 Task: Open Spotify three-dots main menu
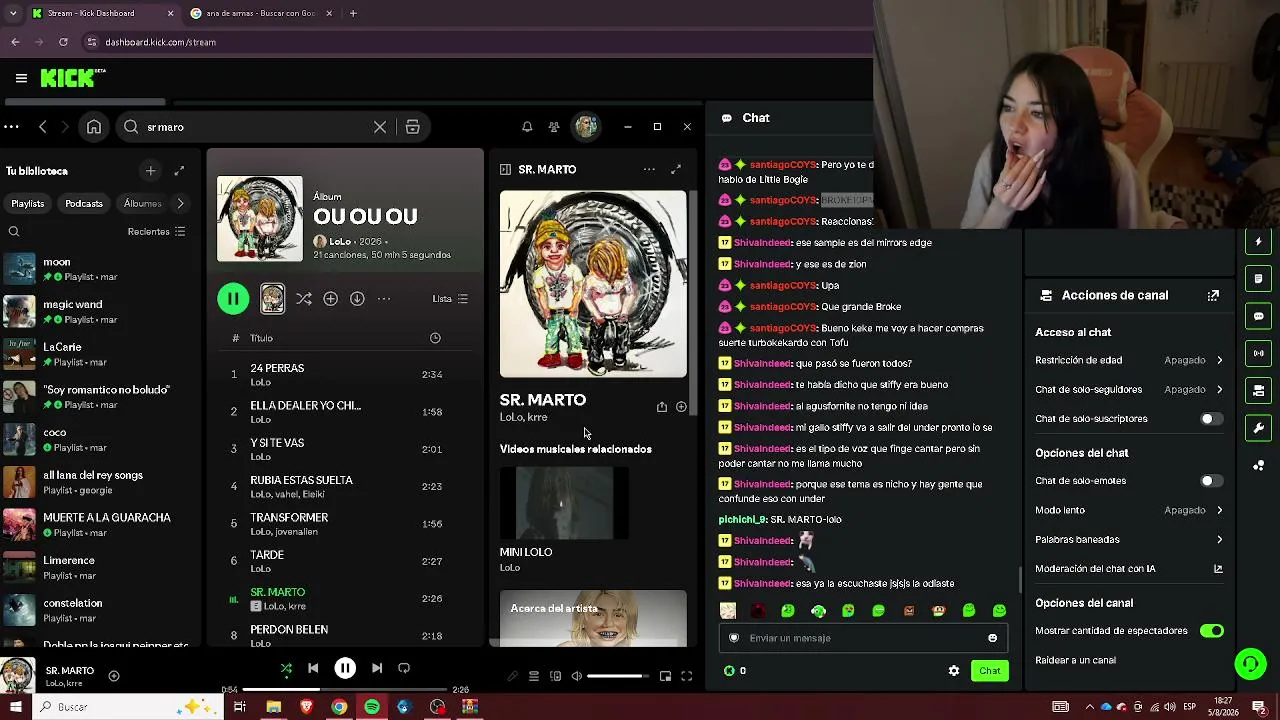[x=11, y=127]
